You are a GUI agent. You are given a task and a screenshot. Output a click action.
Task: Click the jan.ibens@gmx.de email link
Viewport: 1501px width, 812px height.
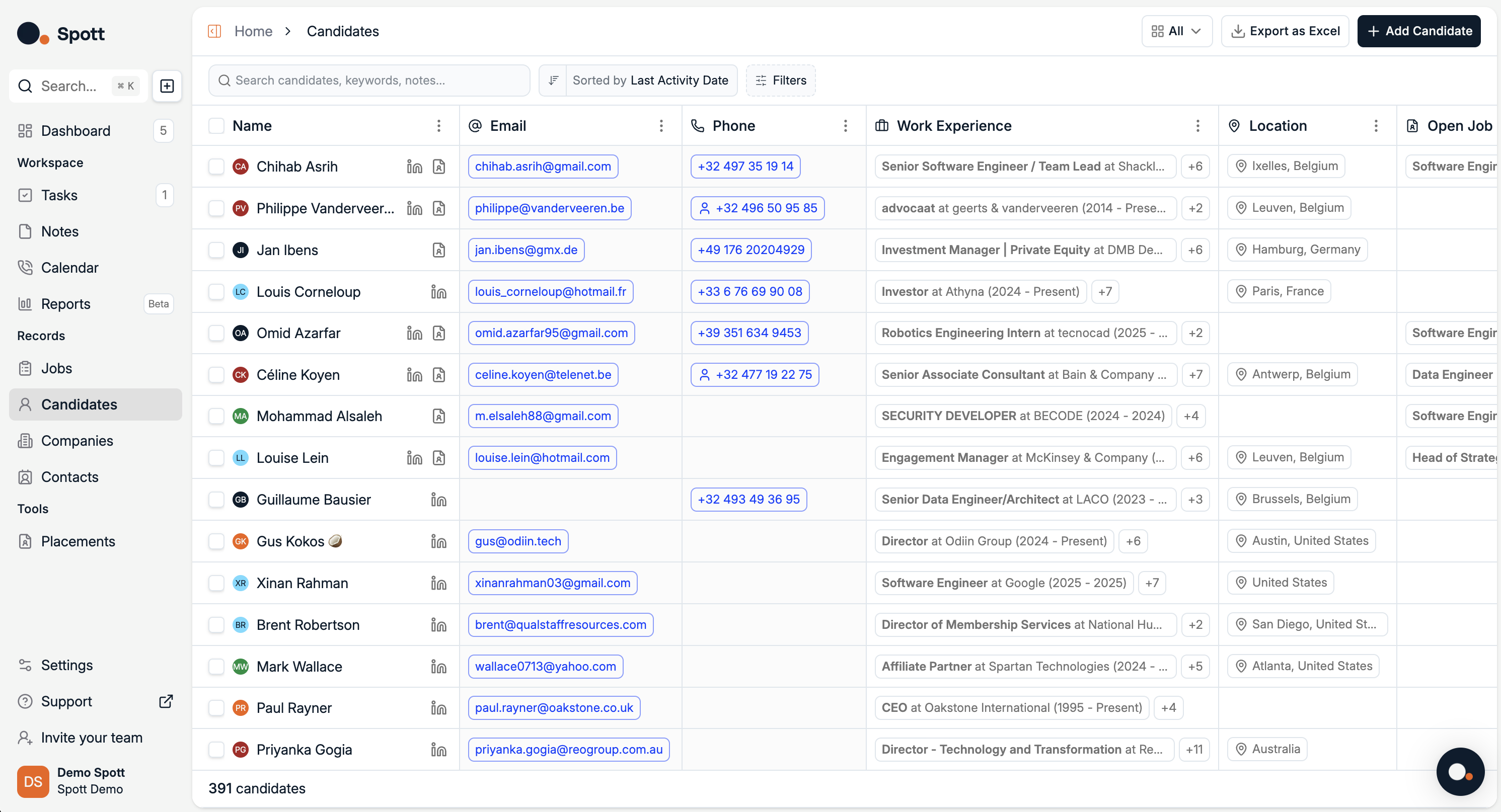[526, 250]
